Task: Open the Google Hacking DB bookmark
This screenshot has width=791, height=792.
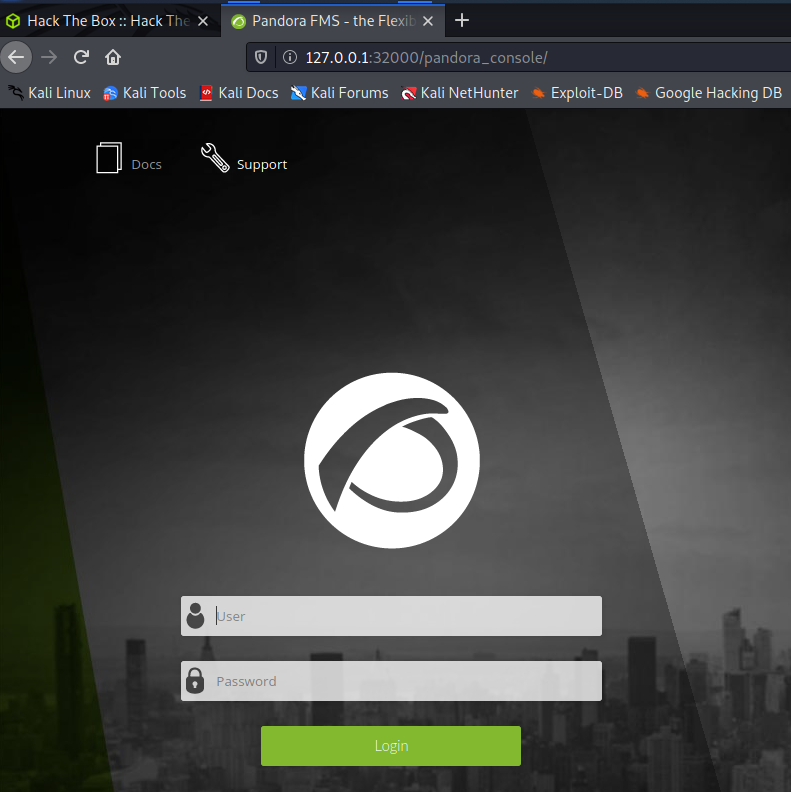Action: (709, 93)
